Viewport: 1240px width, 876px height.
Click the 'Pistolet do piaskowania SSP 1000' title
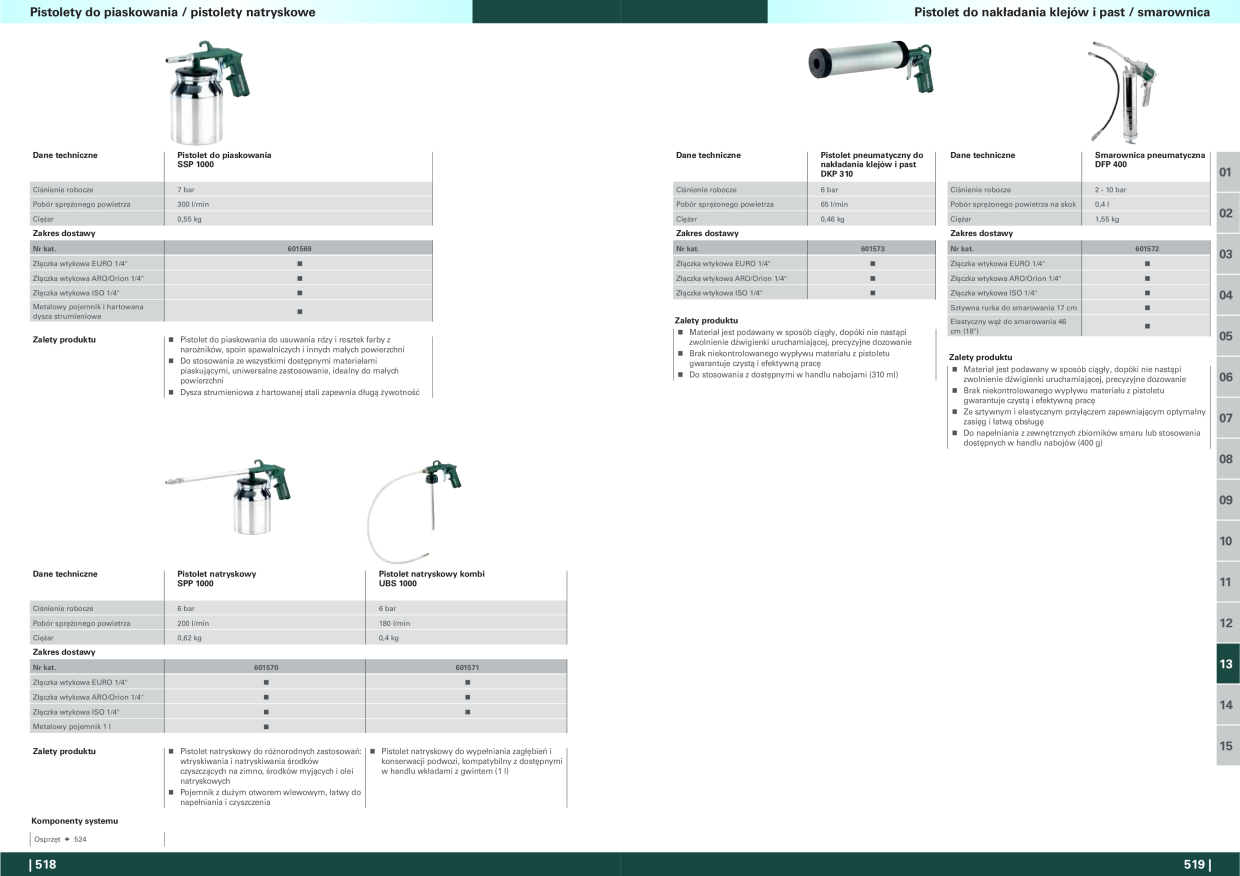(x=224, y=160)
